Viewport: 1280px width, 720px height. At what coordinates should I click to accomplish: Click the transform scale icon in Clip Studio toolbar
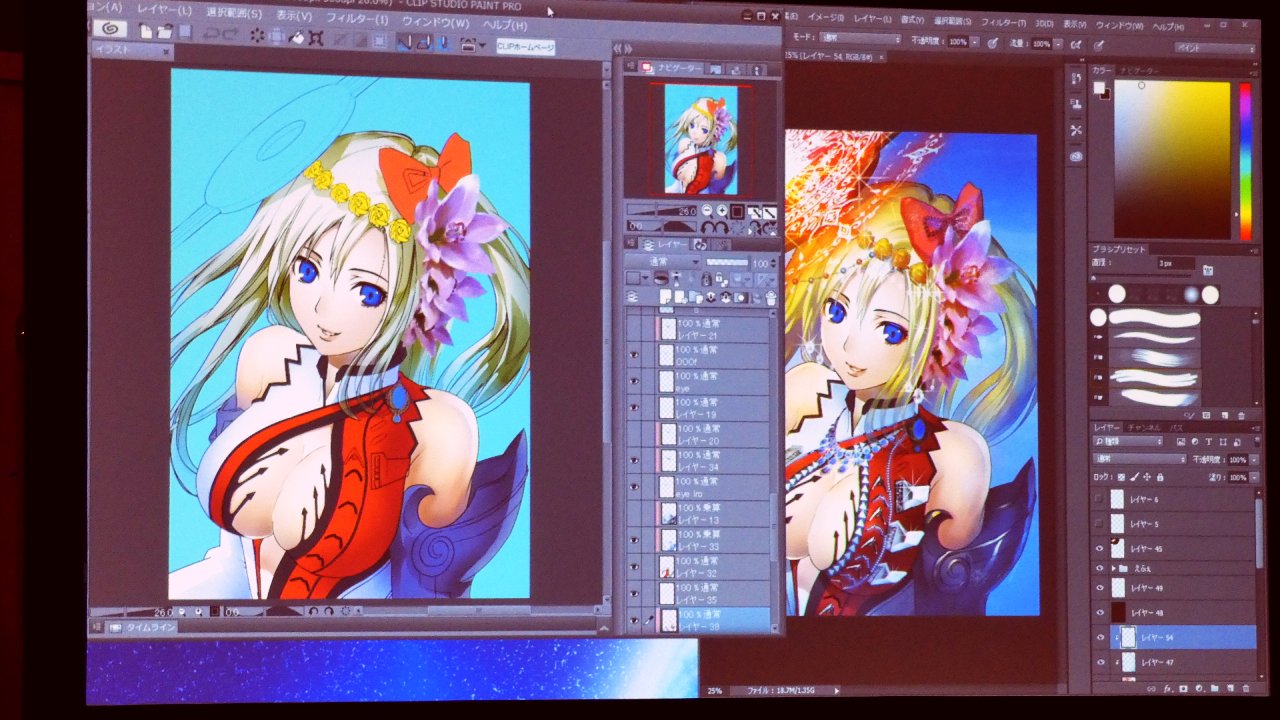pyautogui.click(x=316, y=38)
